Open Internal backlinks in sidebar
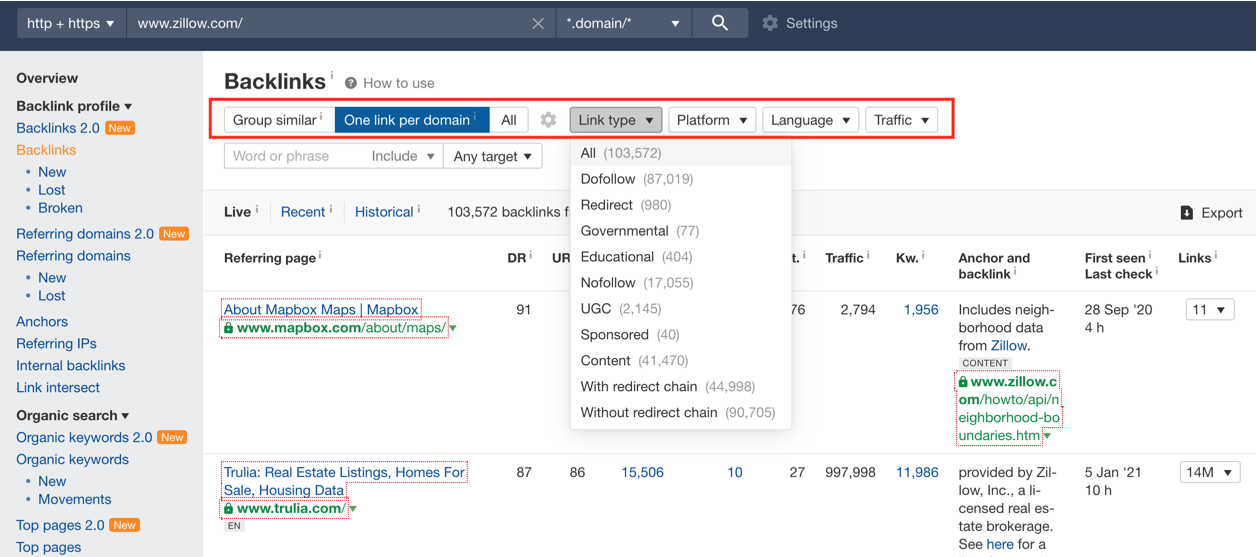This screenshot has width=1257, height=557. coord(71,366)
